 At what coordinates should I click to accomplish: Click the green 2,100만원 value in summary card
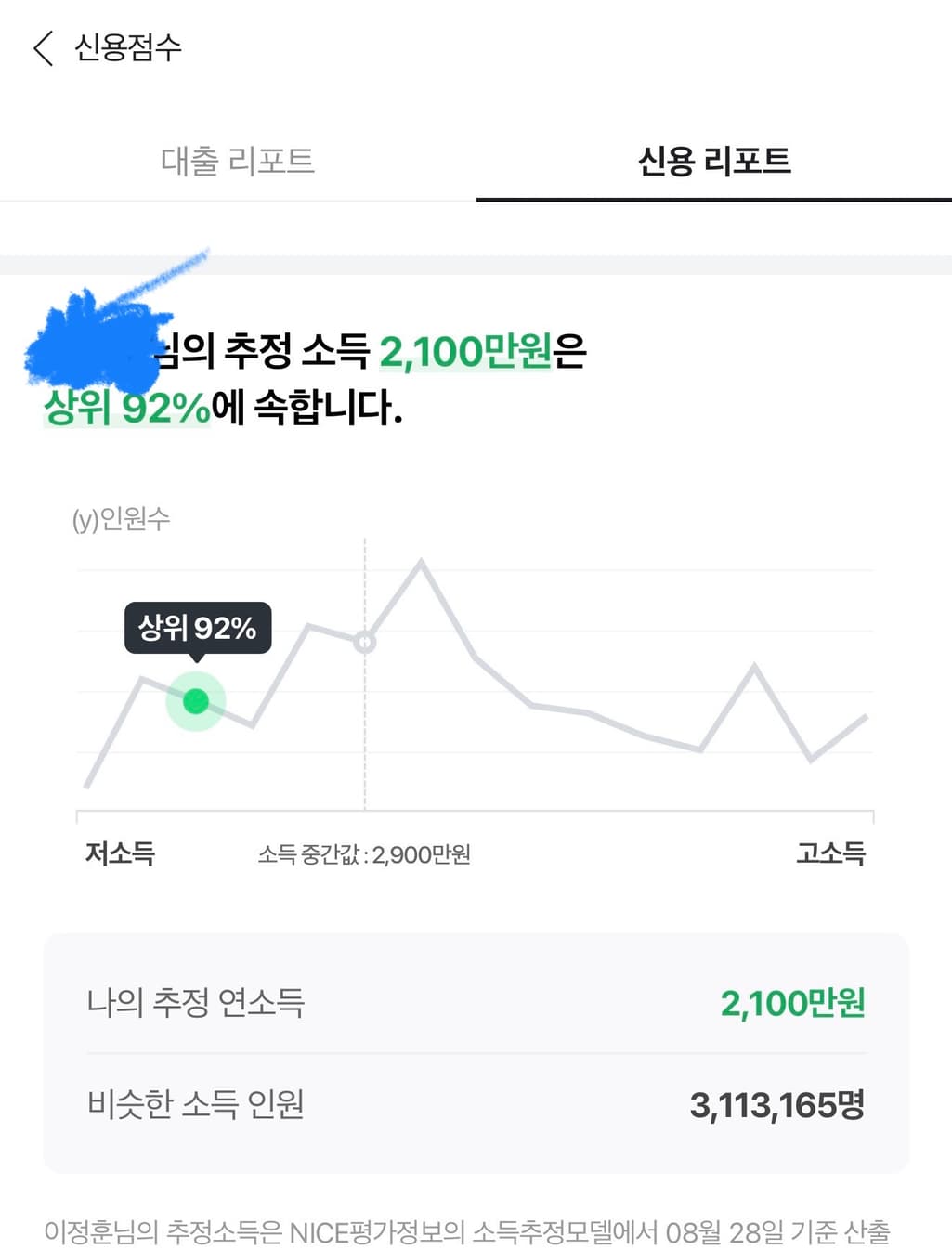792,1003
